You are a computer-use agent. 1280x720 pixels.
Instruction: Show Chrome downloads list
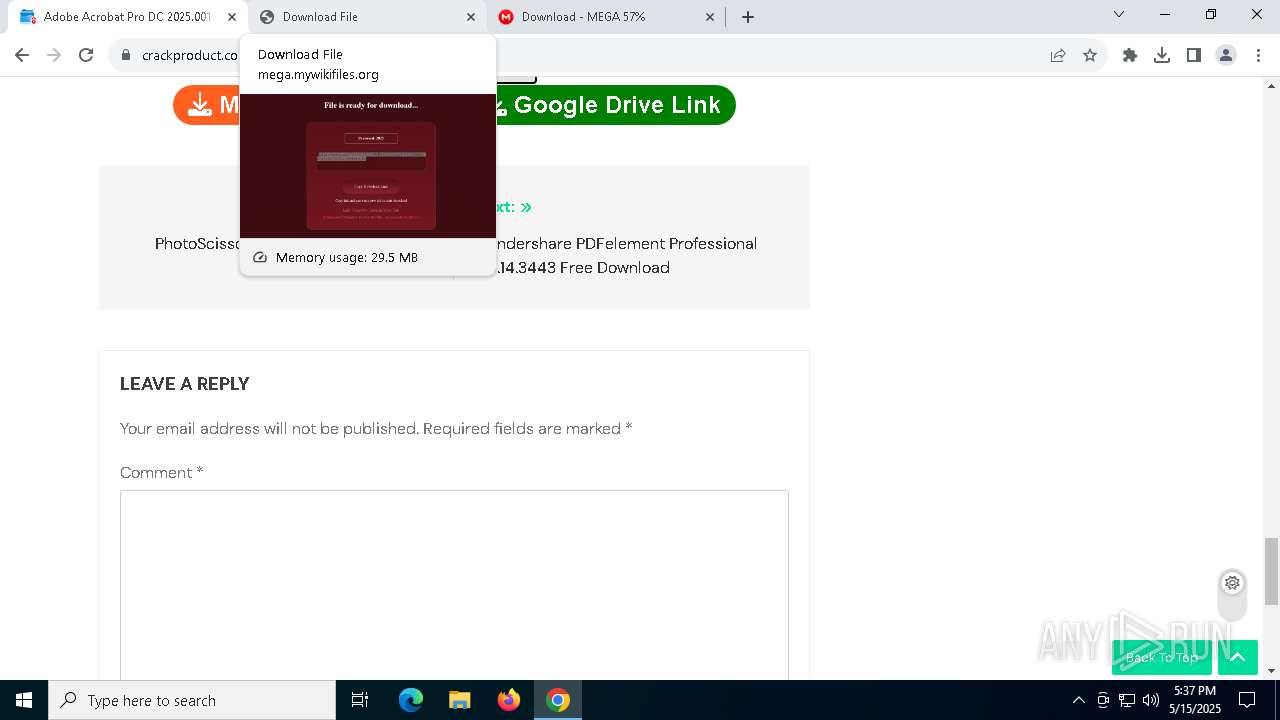[1162, 55]
